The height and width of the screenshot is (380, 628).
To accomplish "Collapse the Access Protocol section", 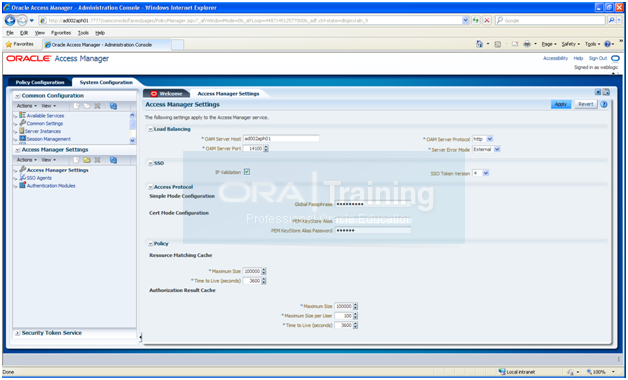I will click(x=151, y=187).
